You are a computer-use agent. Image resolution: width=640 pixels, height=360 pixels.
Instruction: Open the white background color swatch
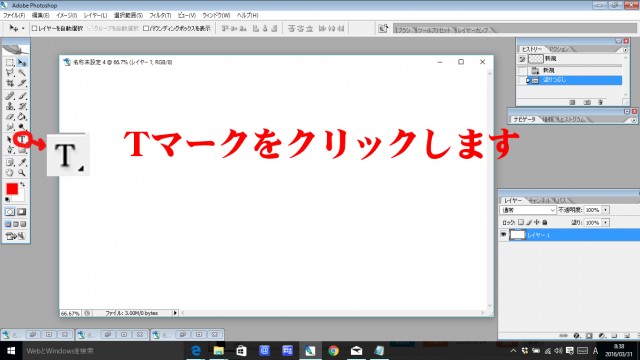pos(20,197)
